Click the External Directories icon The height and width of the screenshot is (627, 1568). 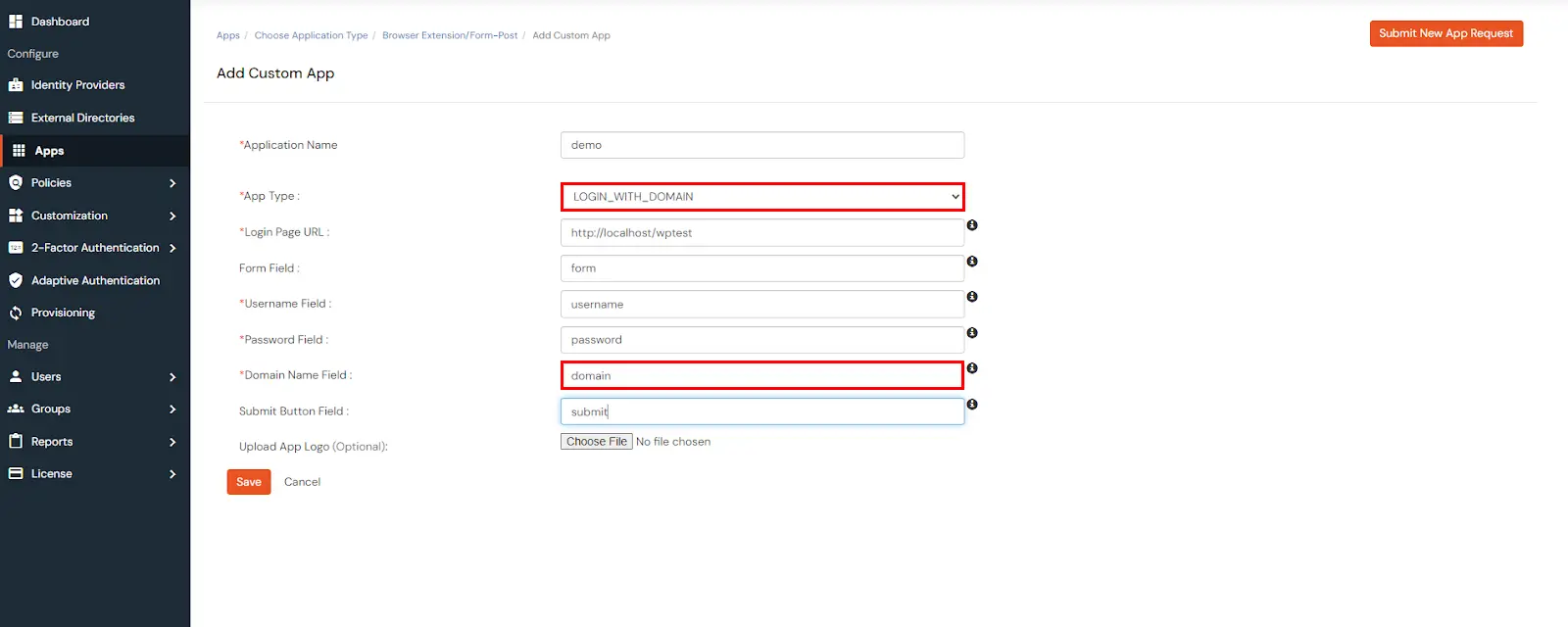pos(16,118)
